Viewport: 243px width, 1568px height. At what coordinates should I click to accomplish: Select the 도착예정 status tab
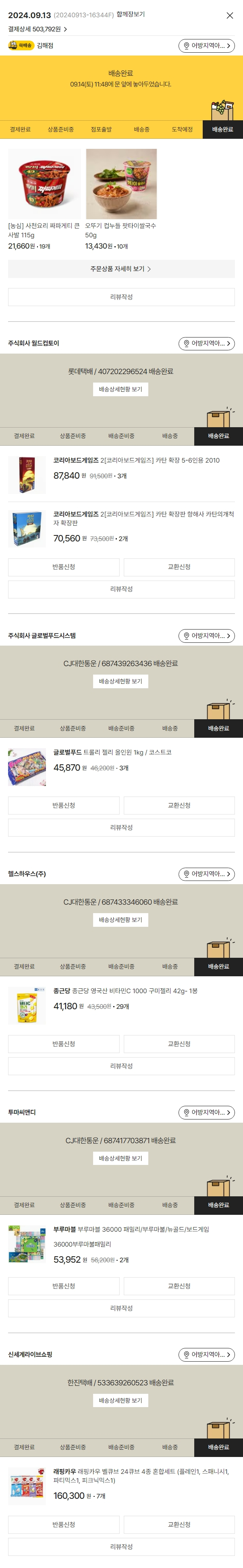182,130
